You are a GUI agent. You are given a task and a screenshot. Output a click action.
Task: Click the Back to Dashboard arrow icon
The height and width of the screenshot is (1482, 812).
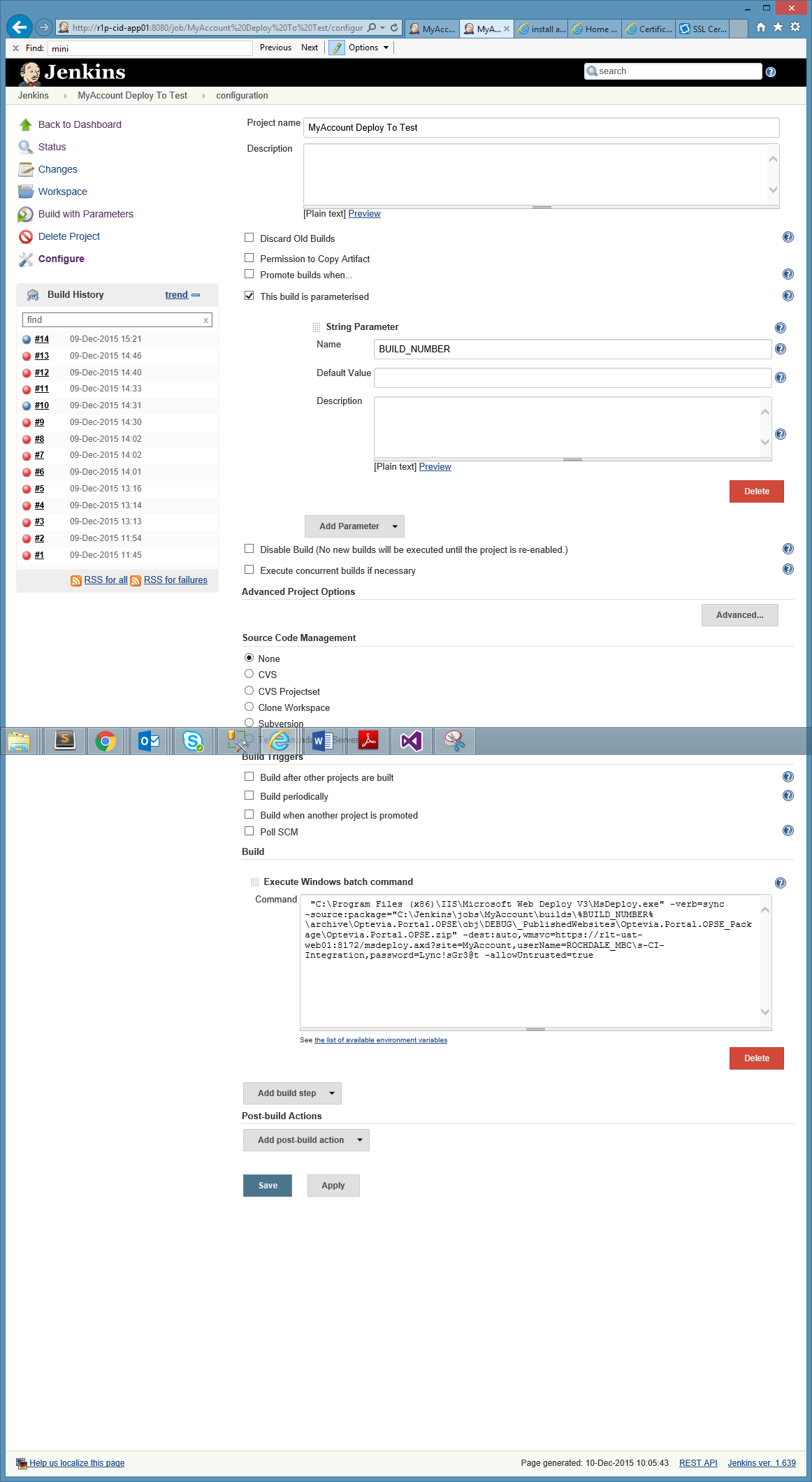(x=26, y=124)
